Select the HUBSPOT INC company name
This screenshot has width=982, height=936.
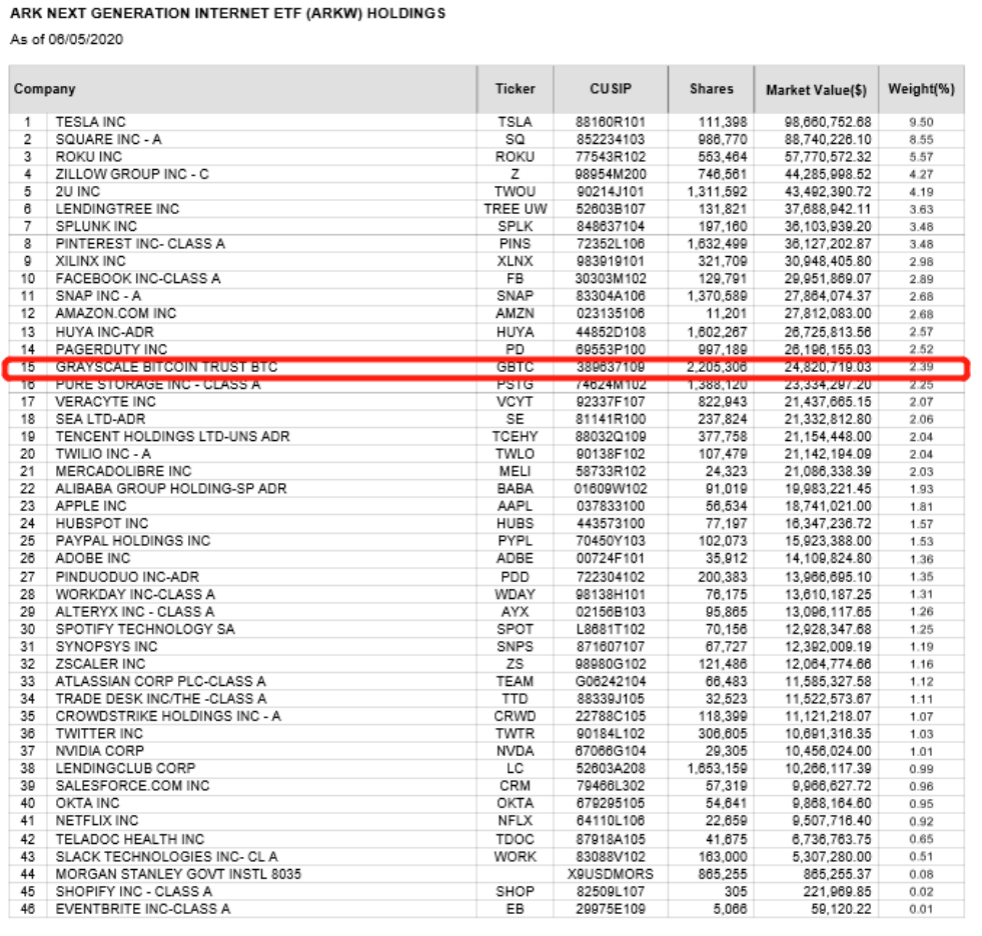click(101, 524)
